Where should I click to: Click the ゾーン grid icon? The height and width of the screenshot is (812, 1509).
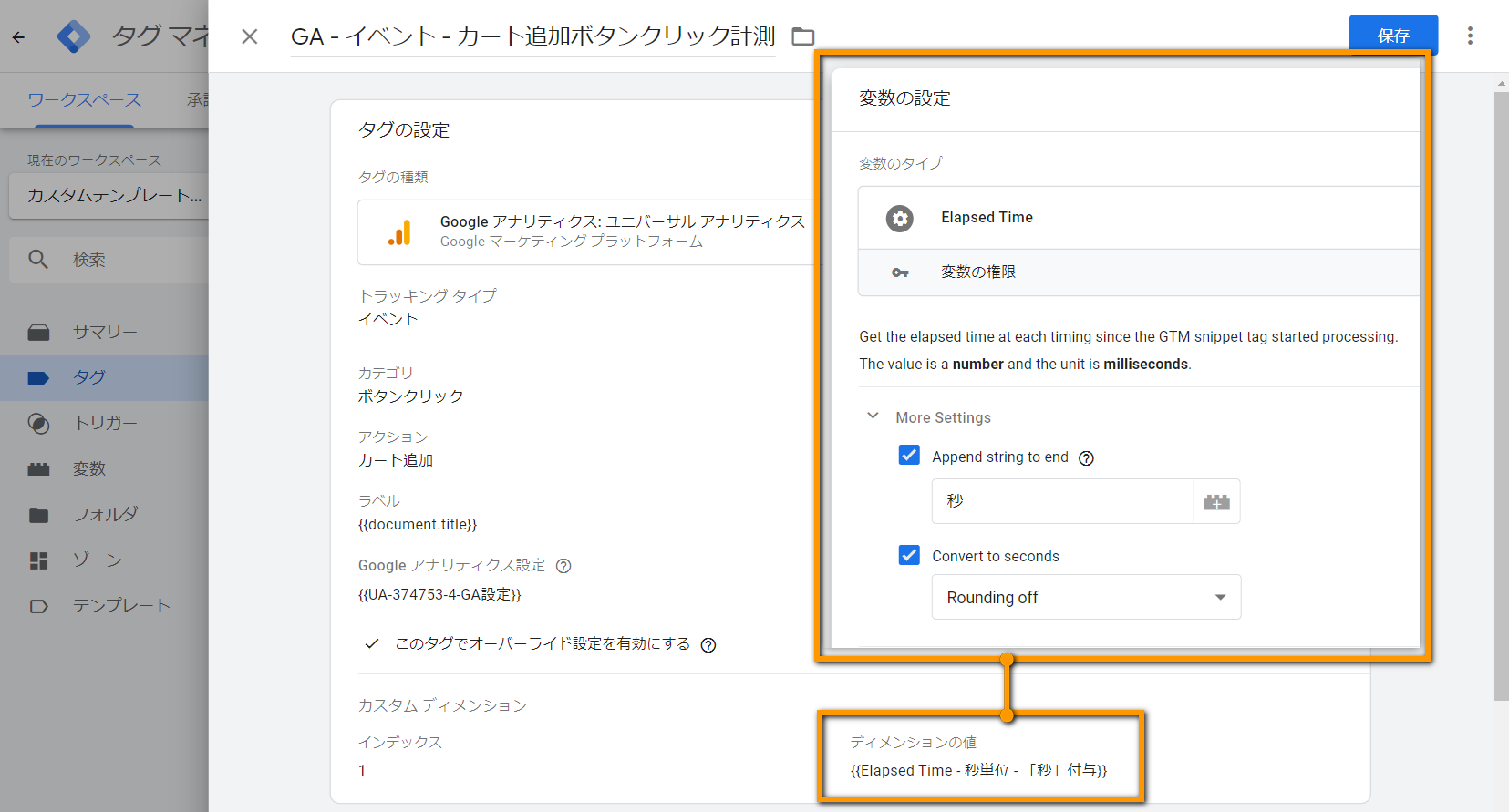38,560
